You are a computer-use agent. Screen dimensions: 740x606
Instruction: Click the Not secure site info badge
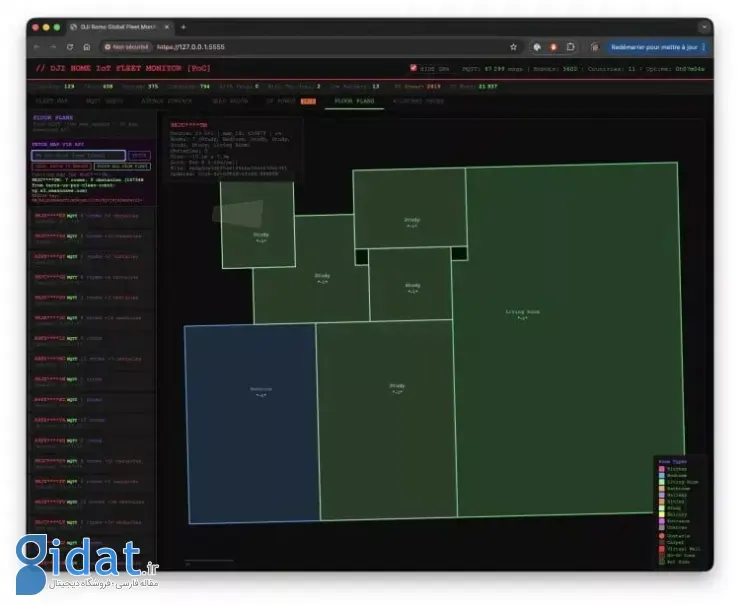(126, 47)
